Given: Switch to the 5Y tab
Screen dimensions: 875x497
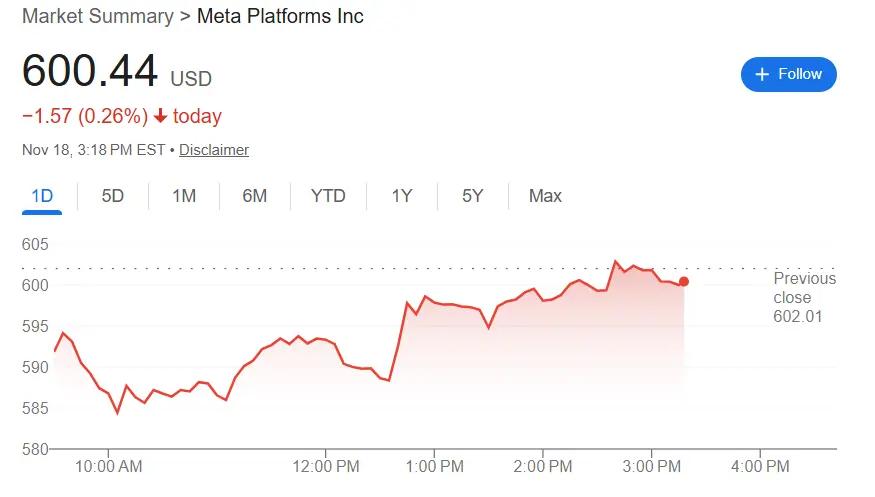Looking at the screenshot, I should (473, 196).
